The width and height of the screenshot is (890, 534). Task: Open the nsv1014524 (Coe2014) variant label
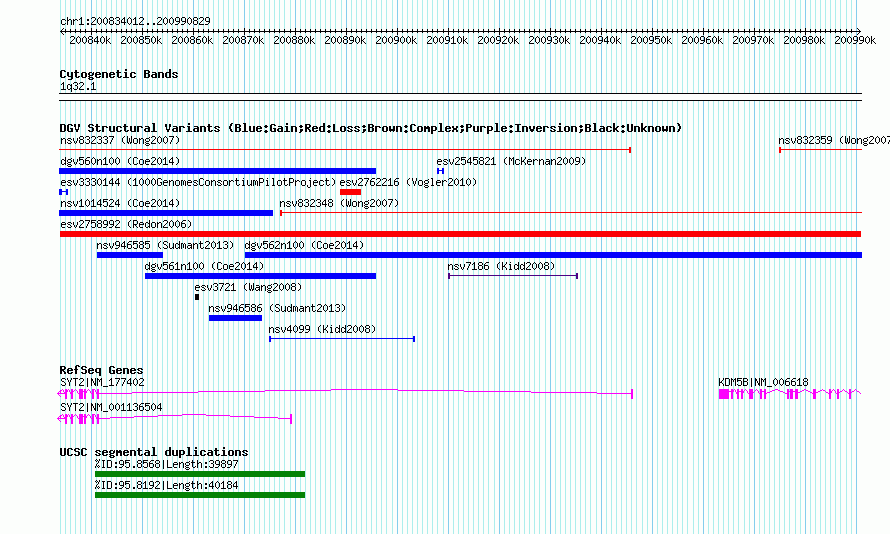tap(120, 203)
